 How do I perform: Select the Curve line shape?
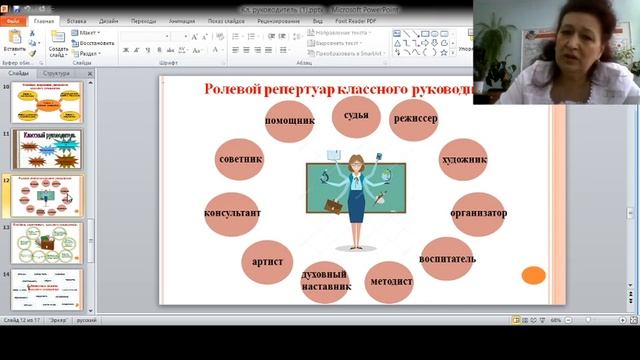pyautogui.click(x=416, y=53)
